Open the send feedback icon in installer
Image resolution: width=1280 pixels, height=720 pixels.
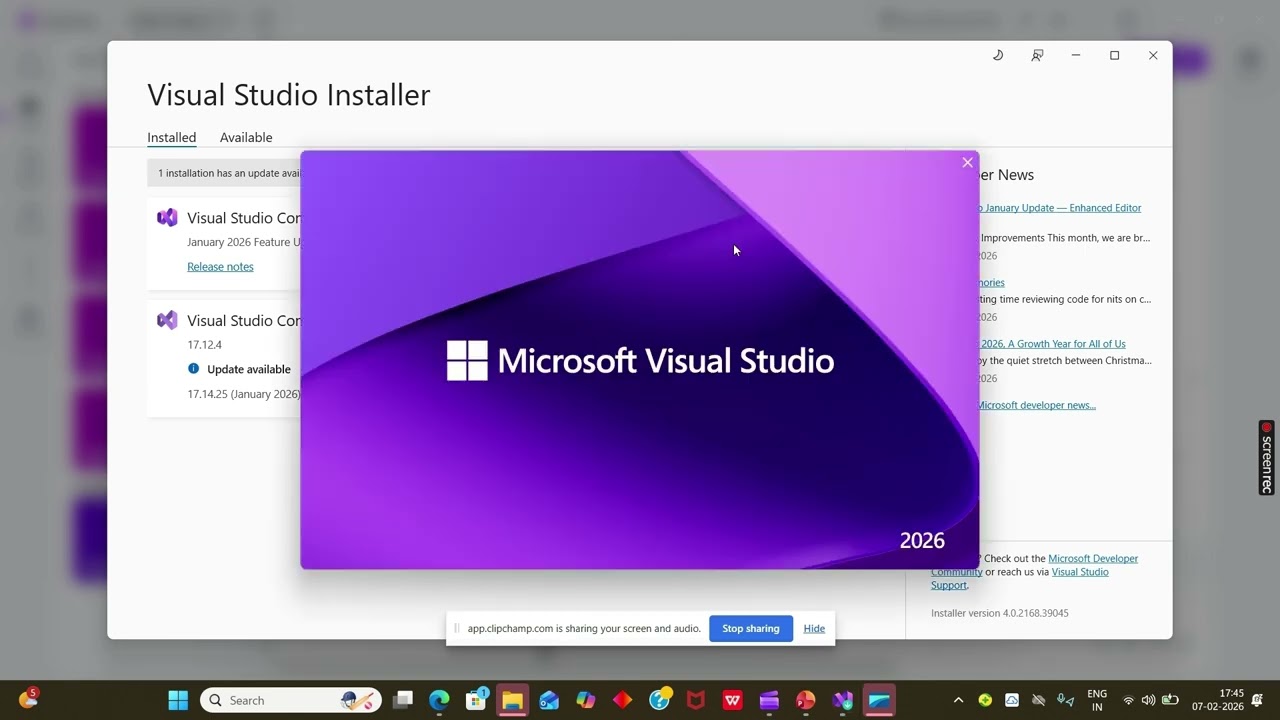point(1037,55)
